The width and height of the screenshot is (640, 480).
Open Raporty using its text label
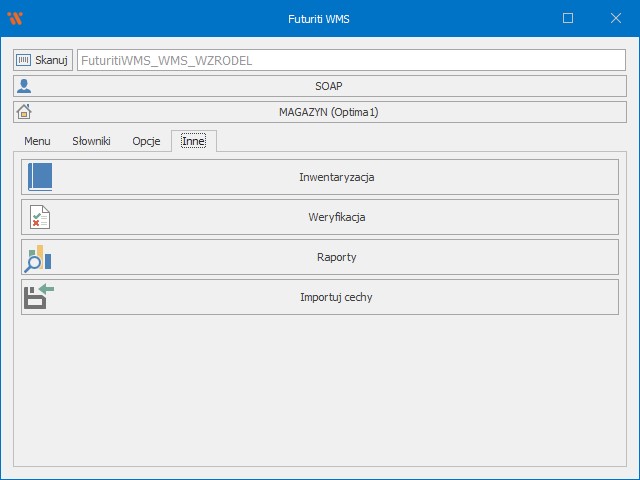pos(336,257)
